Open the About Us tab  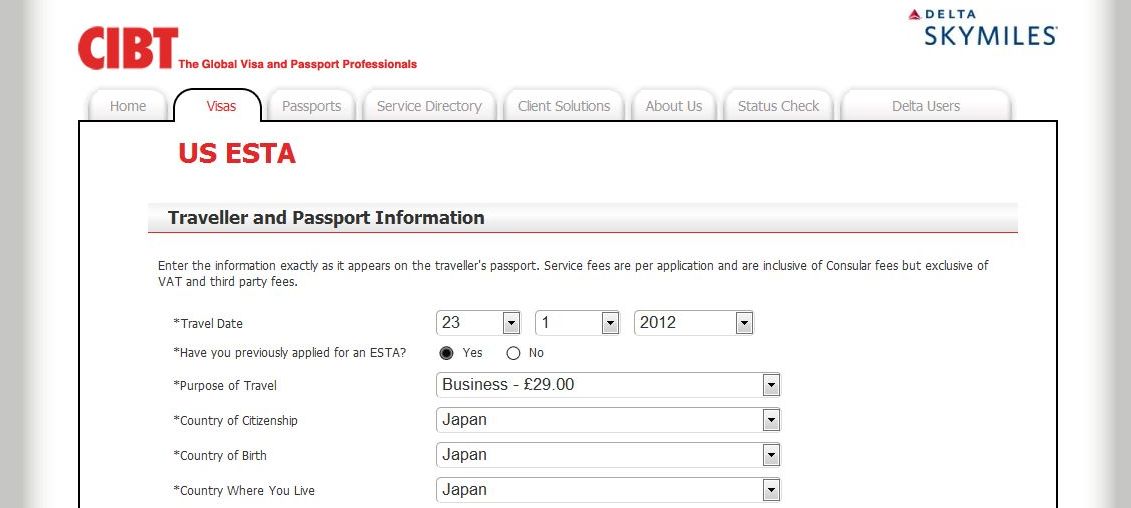point(674,106)
